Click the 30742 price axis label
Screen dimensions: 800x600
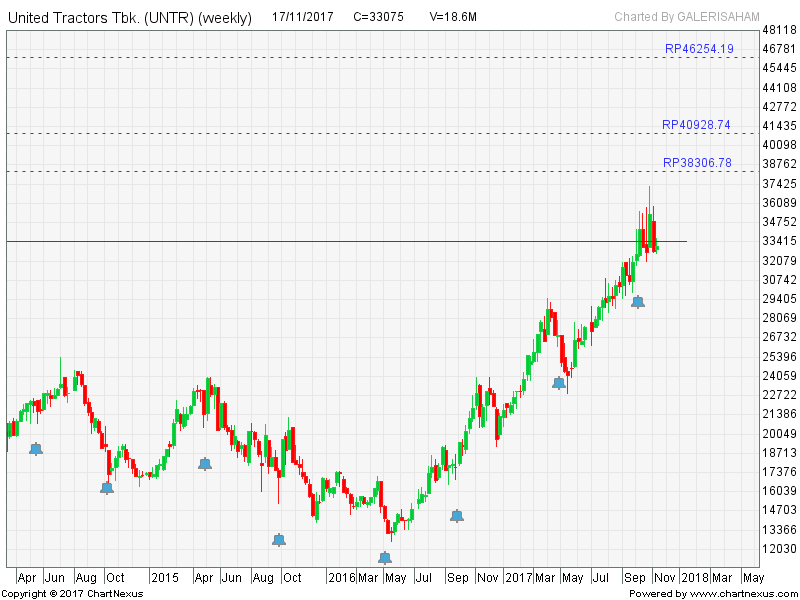(x=779, y=280)
